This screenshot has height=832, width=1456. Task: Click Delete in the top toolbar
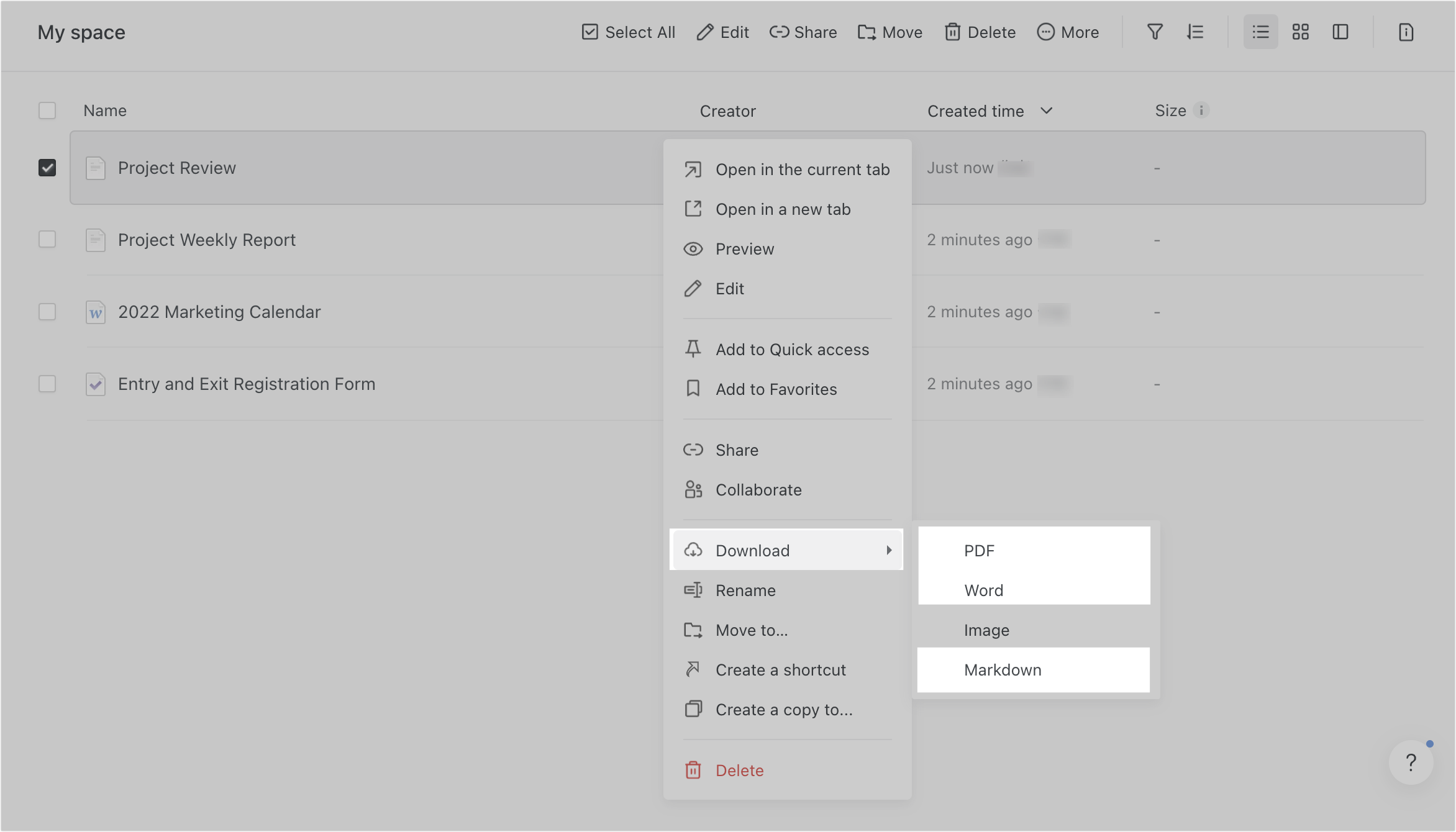pyautogui.click(x=980, y=32)
